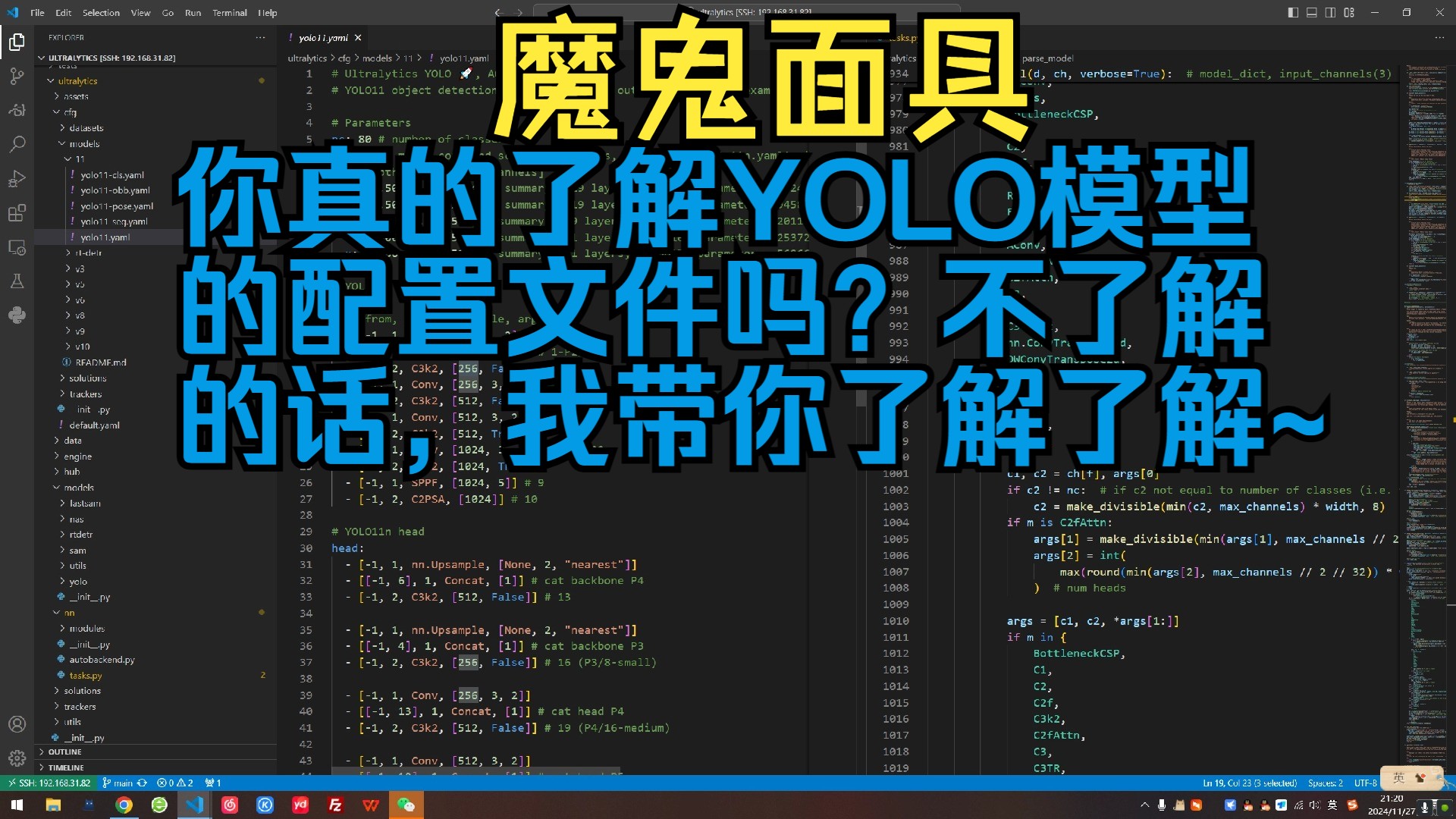Open Run and Debug view
Image resolution: width=1456 pixels, height=819 pixels.
click(x=17, y=179)
